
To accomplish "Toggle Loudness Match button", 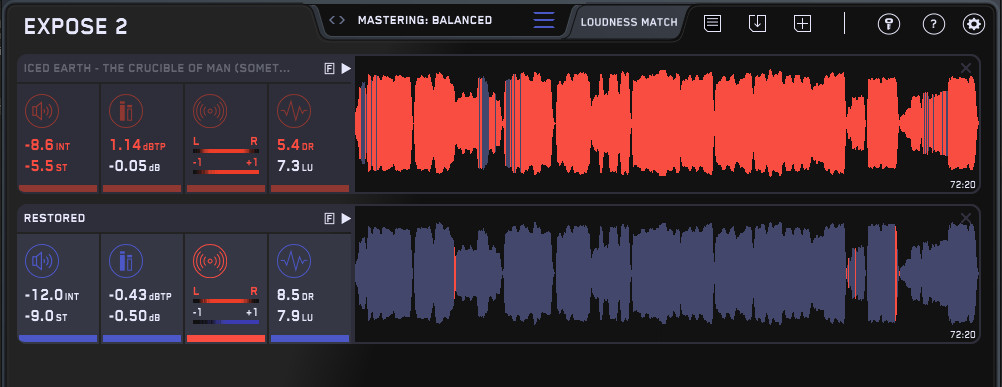I will coord(629,22).
